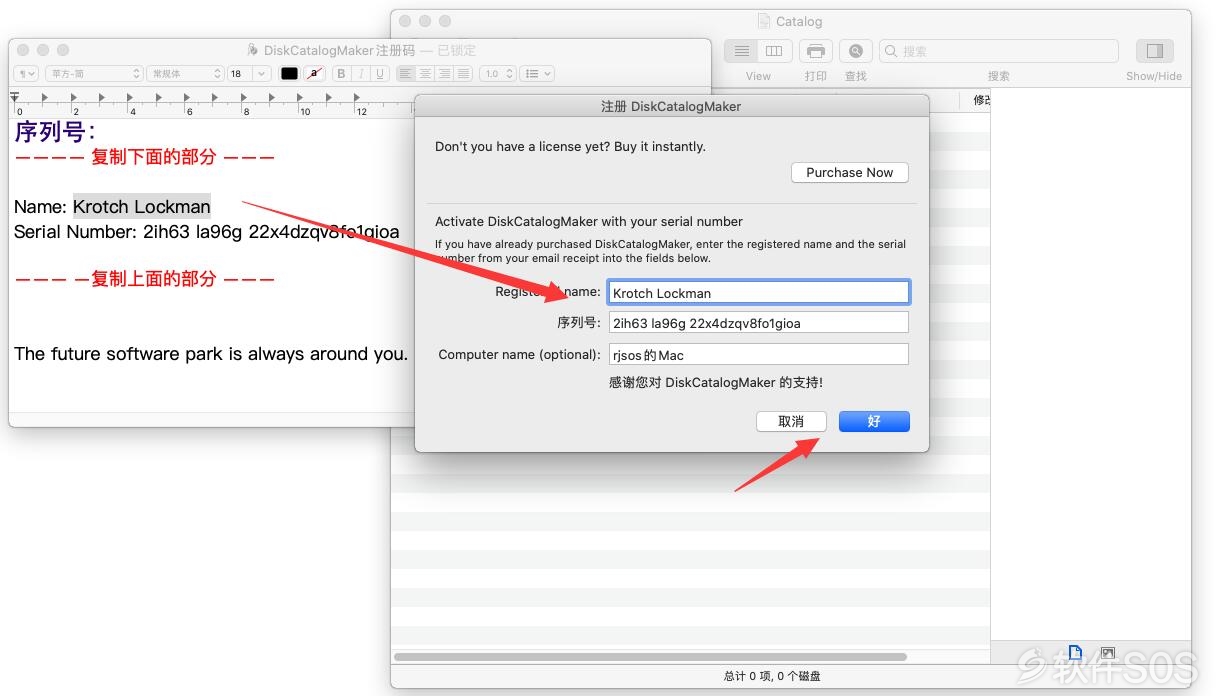The width and height of the screenshot is (1216, 696).
Task: Open the black text color swatch
Action: coord(289,74)
